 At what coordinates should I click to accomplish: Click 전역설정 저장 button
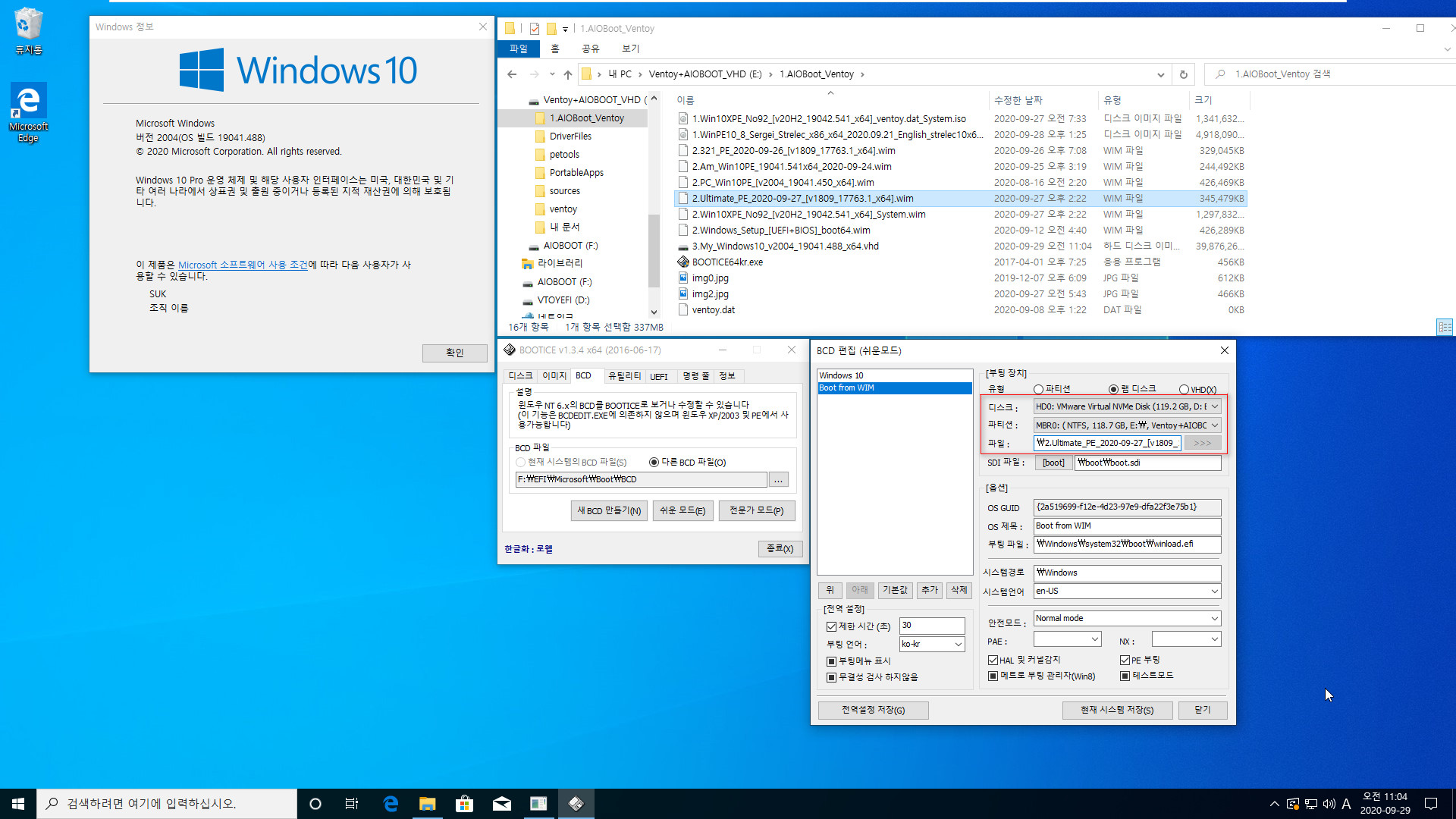pyautogui.click(x=873, y=710)
